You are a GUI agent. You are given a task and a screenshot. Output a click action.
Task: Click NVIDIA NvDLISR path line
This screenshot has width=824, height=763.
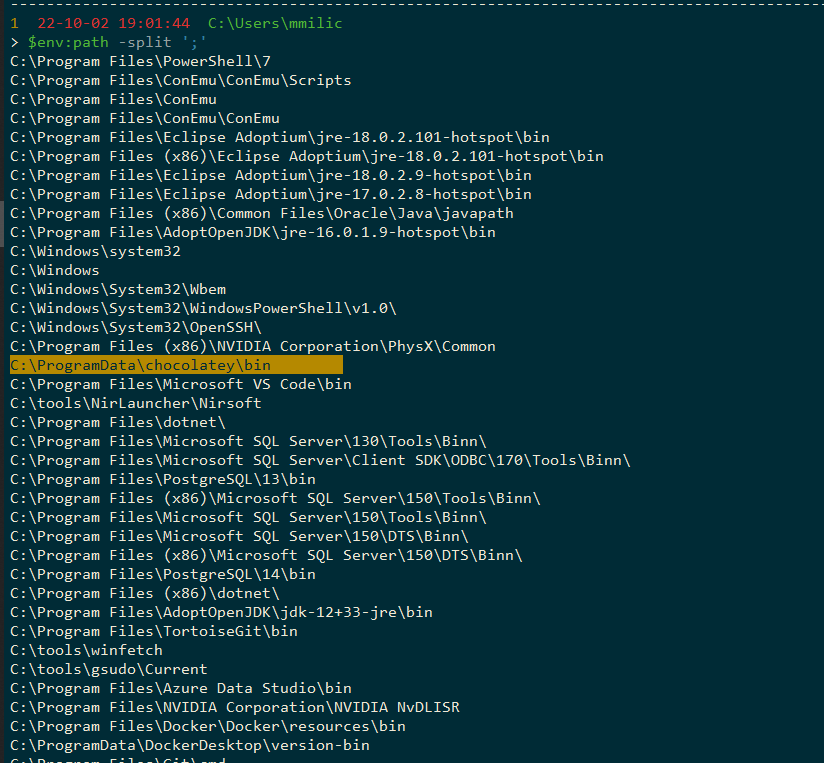[235, 707]
